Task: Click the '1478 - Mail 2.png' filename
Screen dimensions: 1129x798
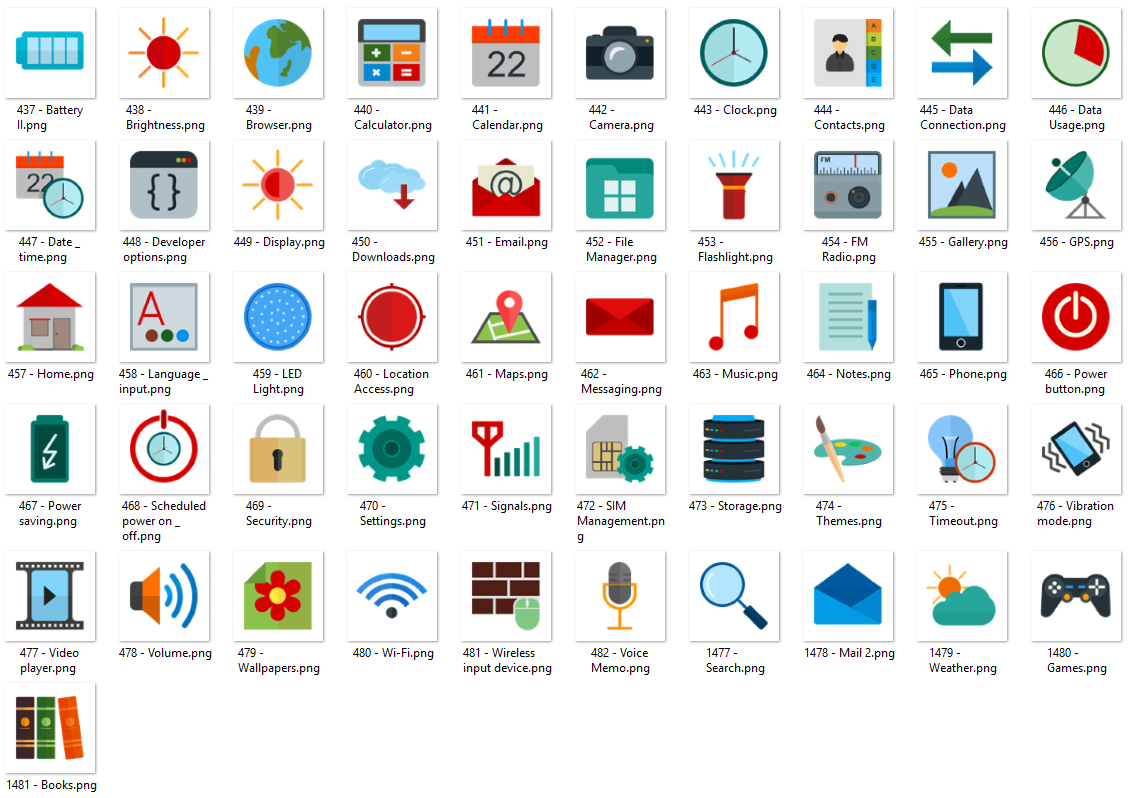Action: (850, 653)
